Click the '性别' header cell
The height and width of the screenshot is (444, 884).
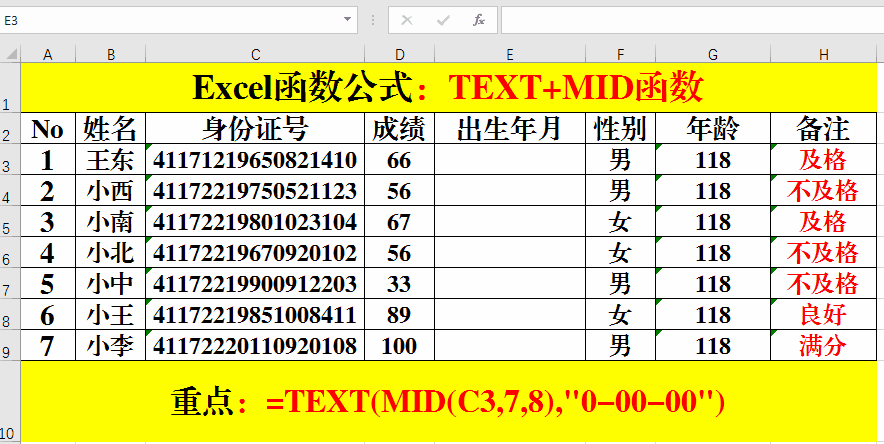620,128
